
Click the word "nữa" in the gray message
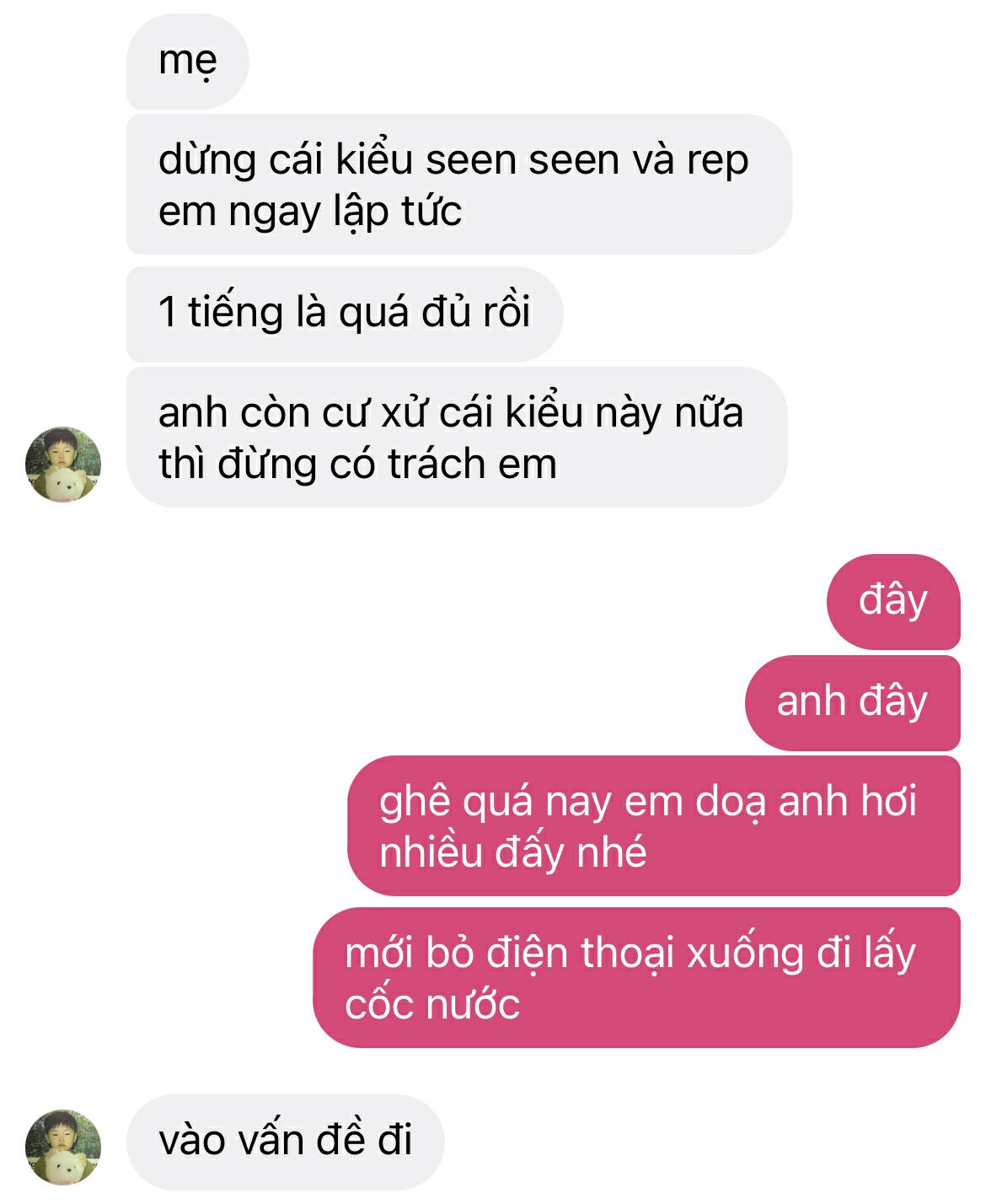tap(709, 413)
